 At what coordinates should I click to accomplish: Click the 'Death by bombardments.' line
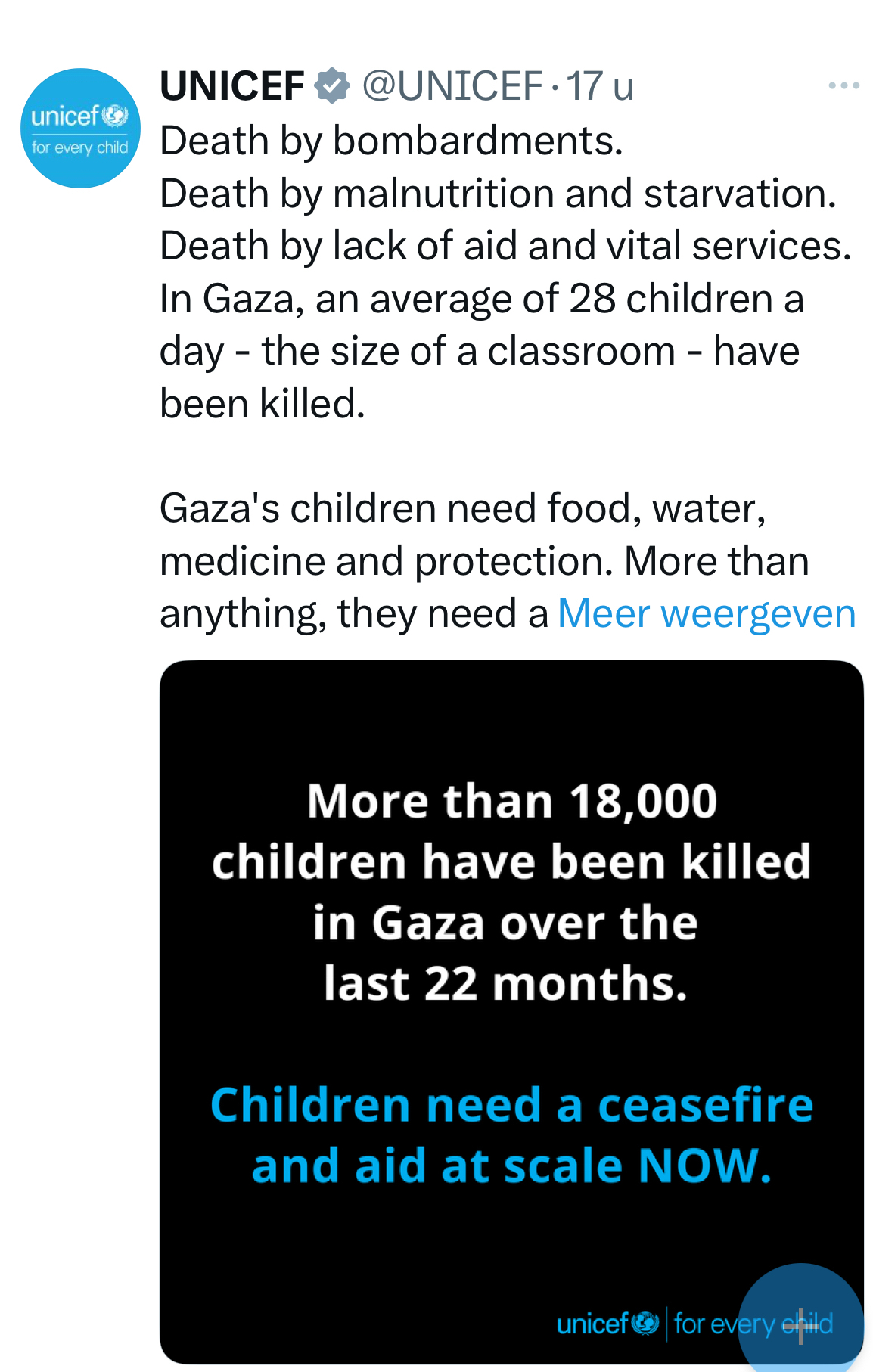(x=391, y=141)
